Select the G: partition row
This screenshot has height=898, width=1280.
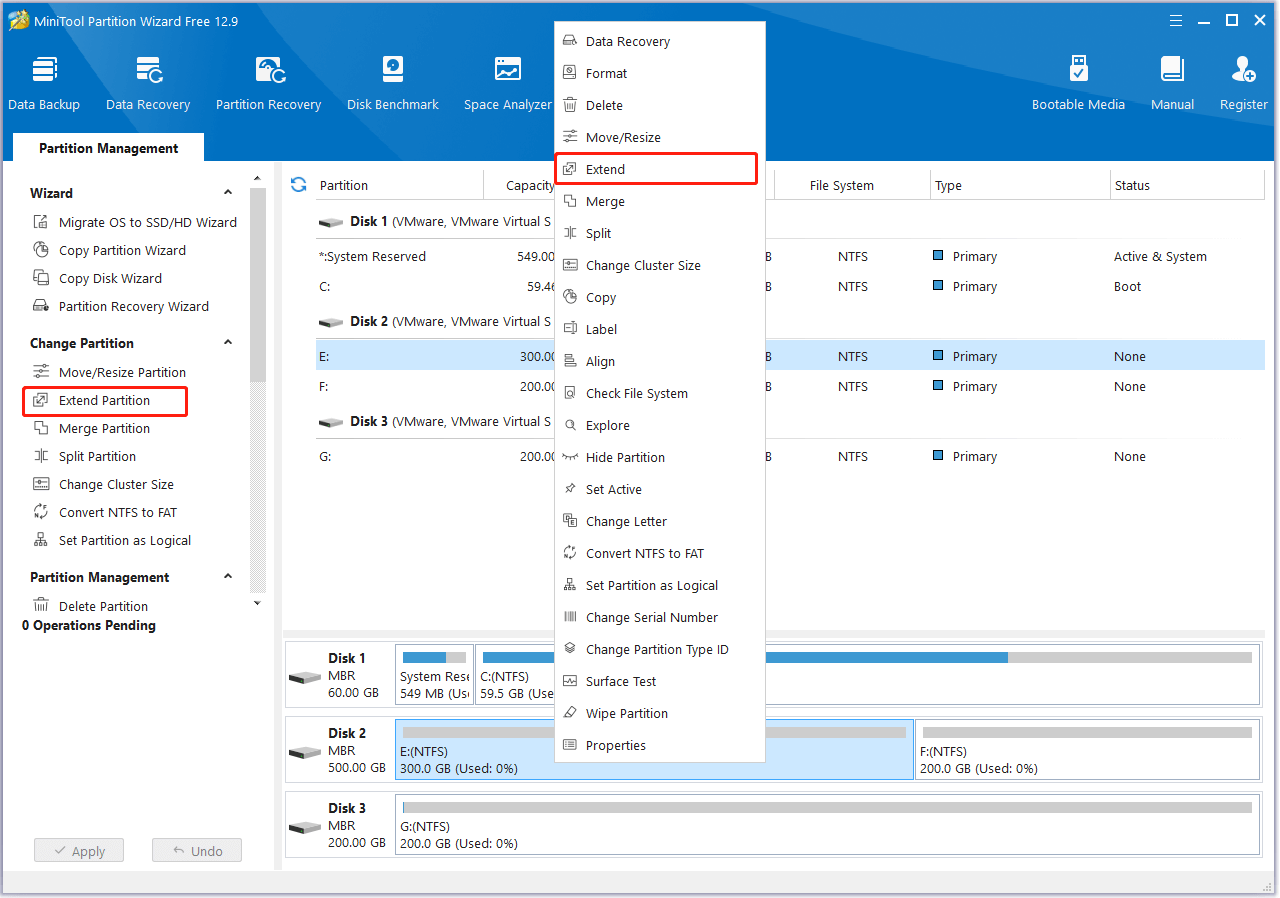pos(790,457)
